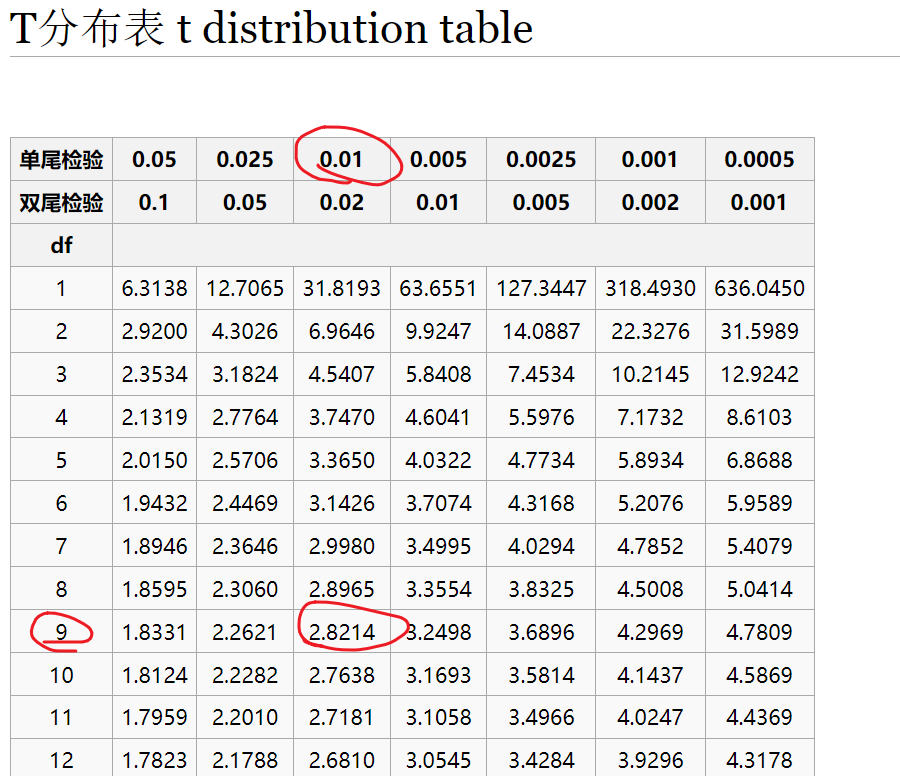Click the value 22.3276
The width and height of the screenshot is (900, 776).
pyautogui.click(x=650, y=331)
